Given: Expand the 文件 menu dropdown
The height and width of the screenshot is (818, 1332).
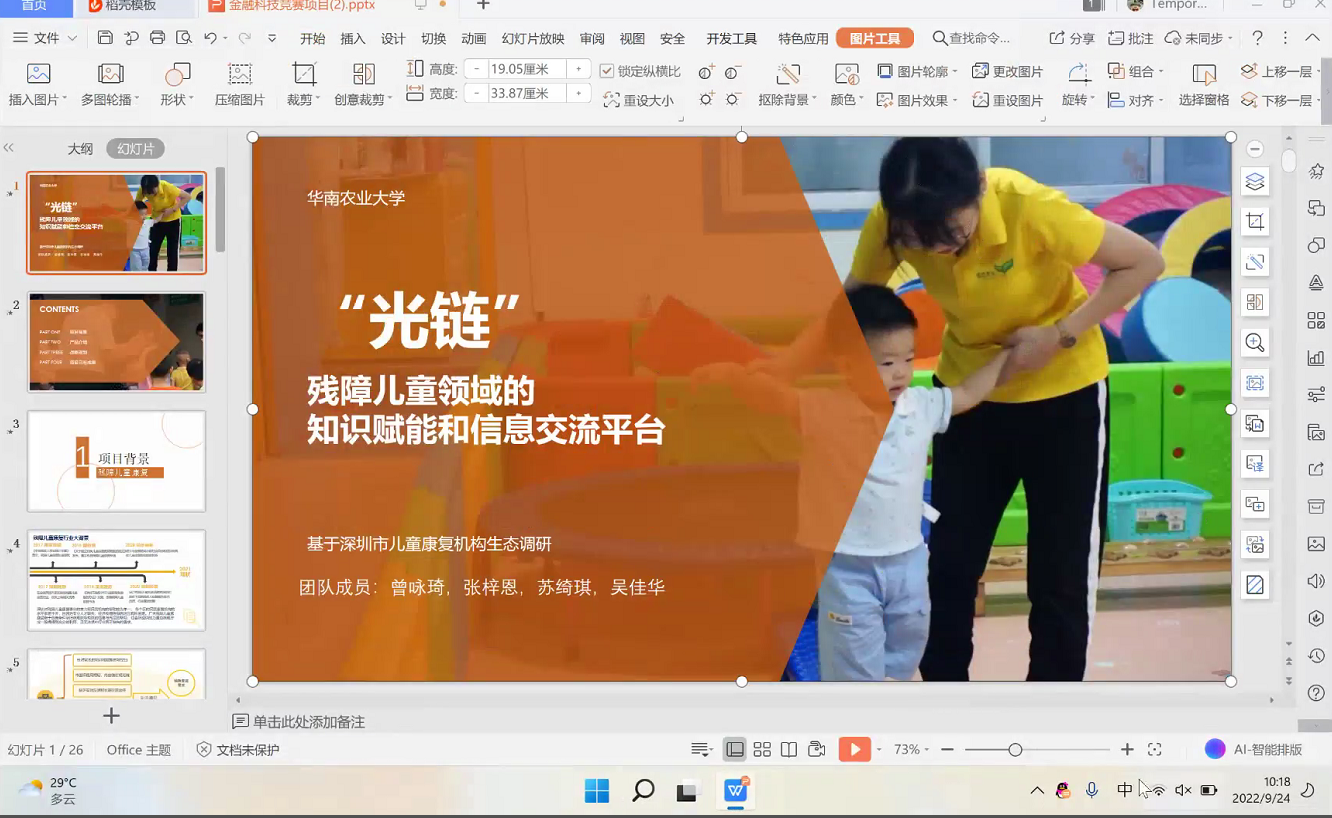Looking at the screenshot, I should (46, 38).
